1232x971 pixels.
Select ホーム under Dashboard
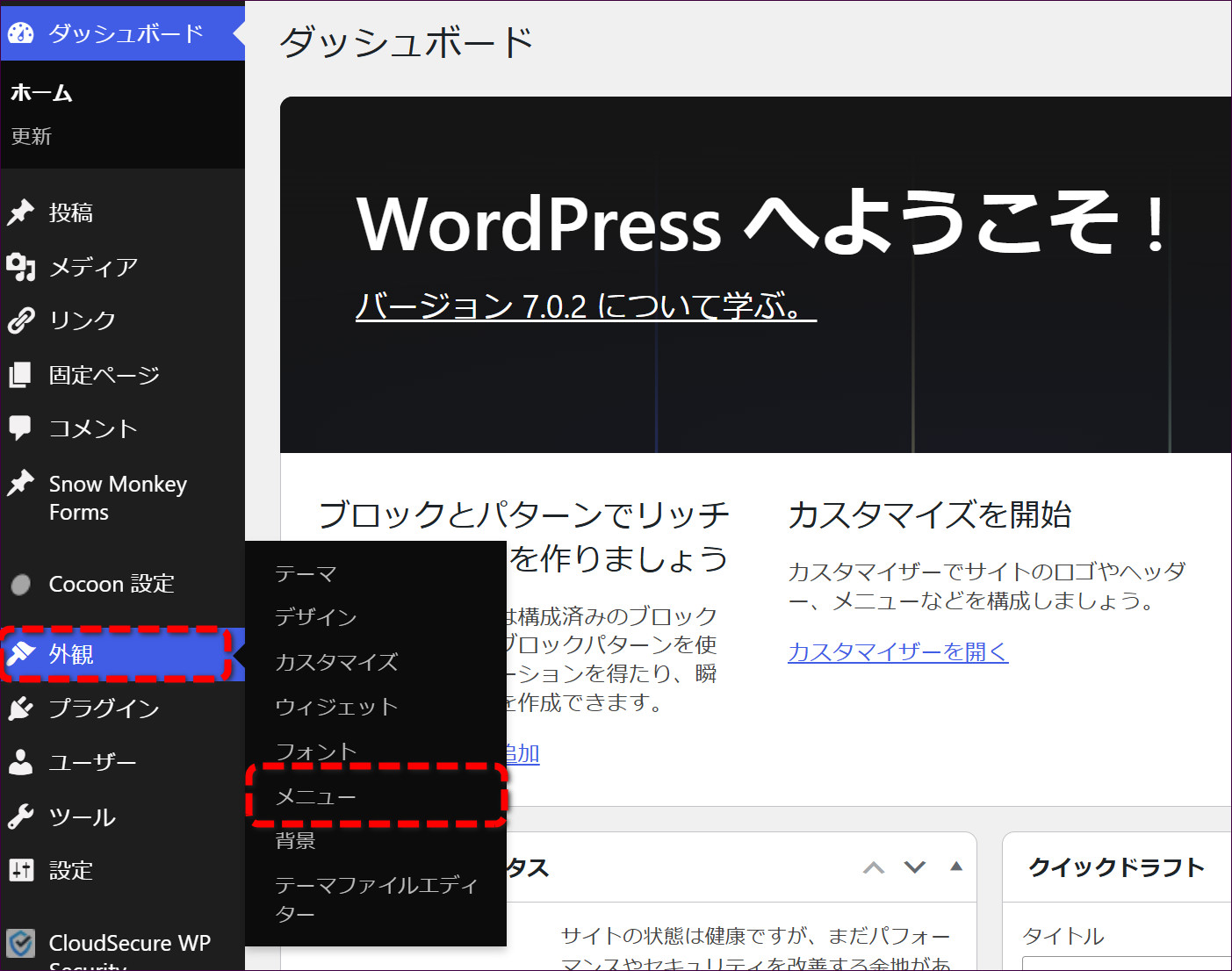point(41,92)
